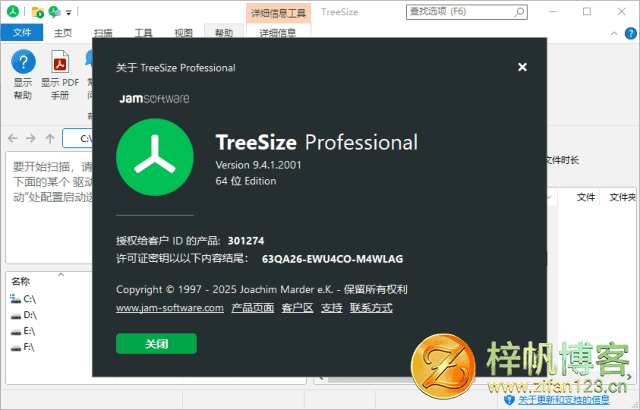Switch to the 帮助 ribbon tab
Screen dimensions: 640x410
coord(224,33)
